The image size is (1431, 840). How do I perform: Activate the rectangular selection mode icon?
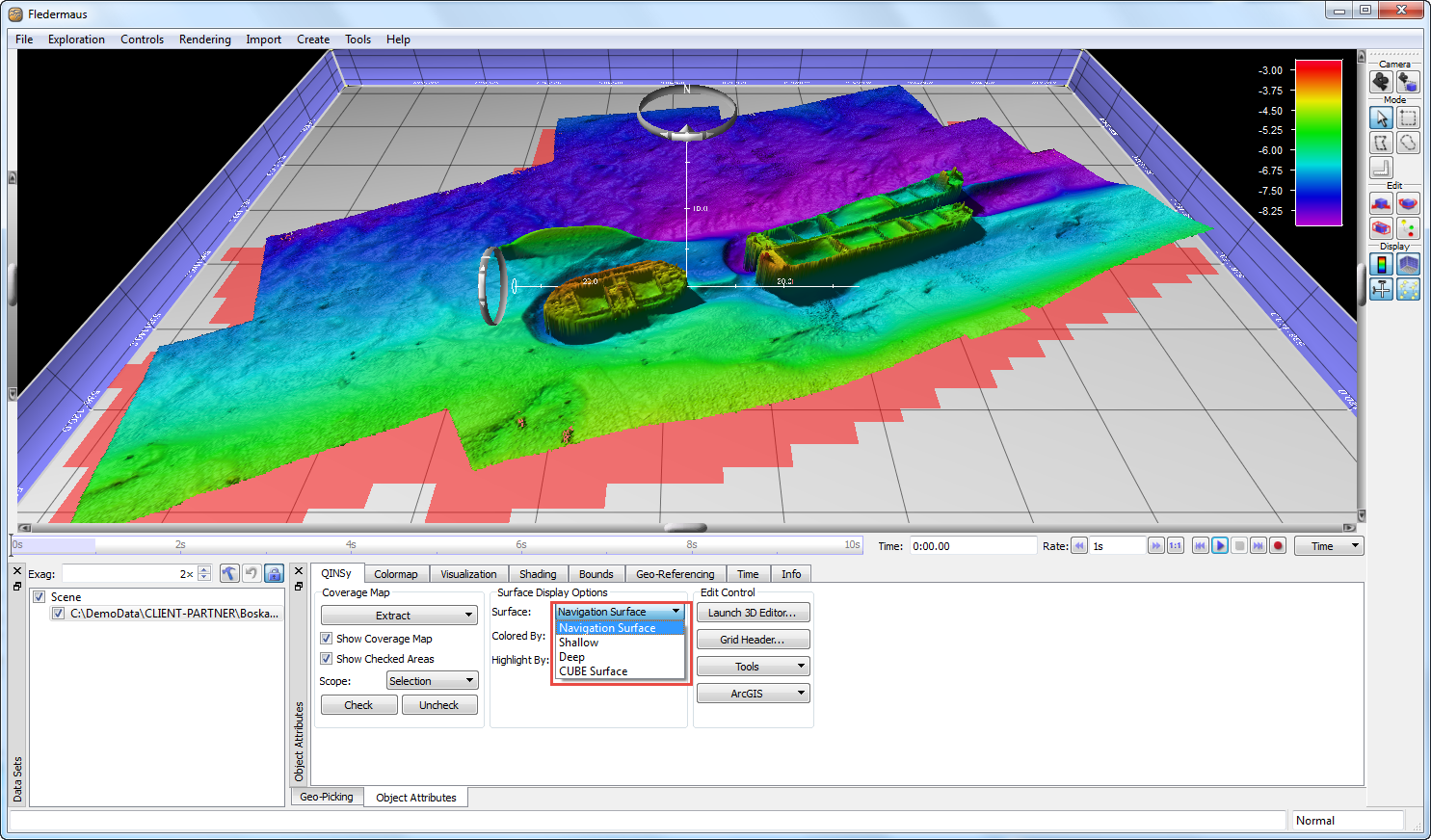(1408, 118)
